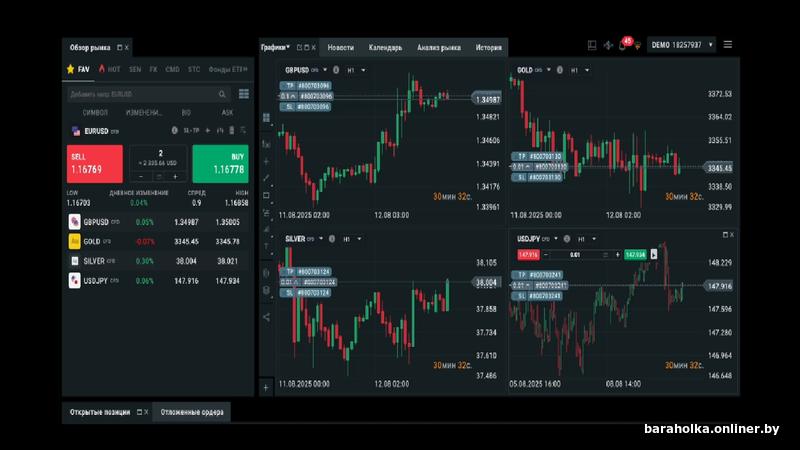Open the Новости tab
Viewport: 800px width, 450px height.
point(340,47)
